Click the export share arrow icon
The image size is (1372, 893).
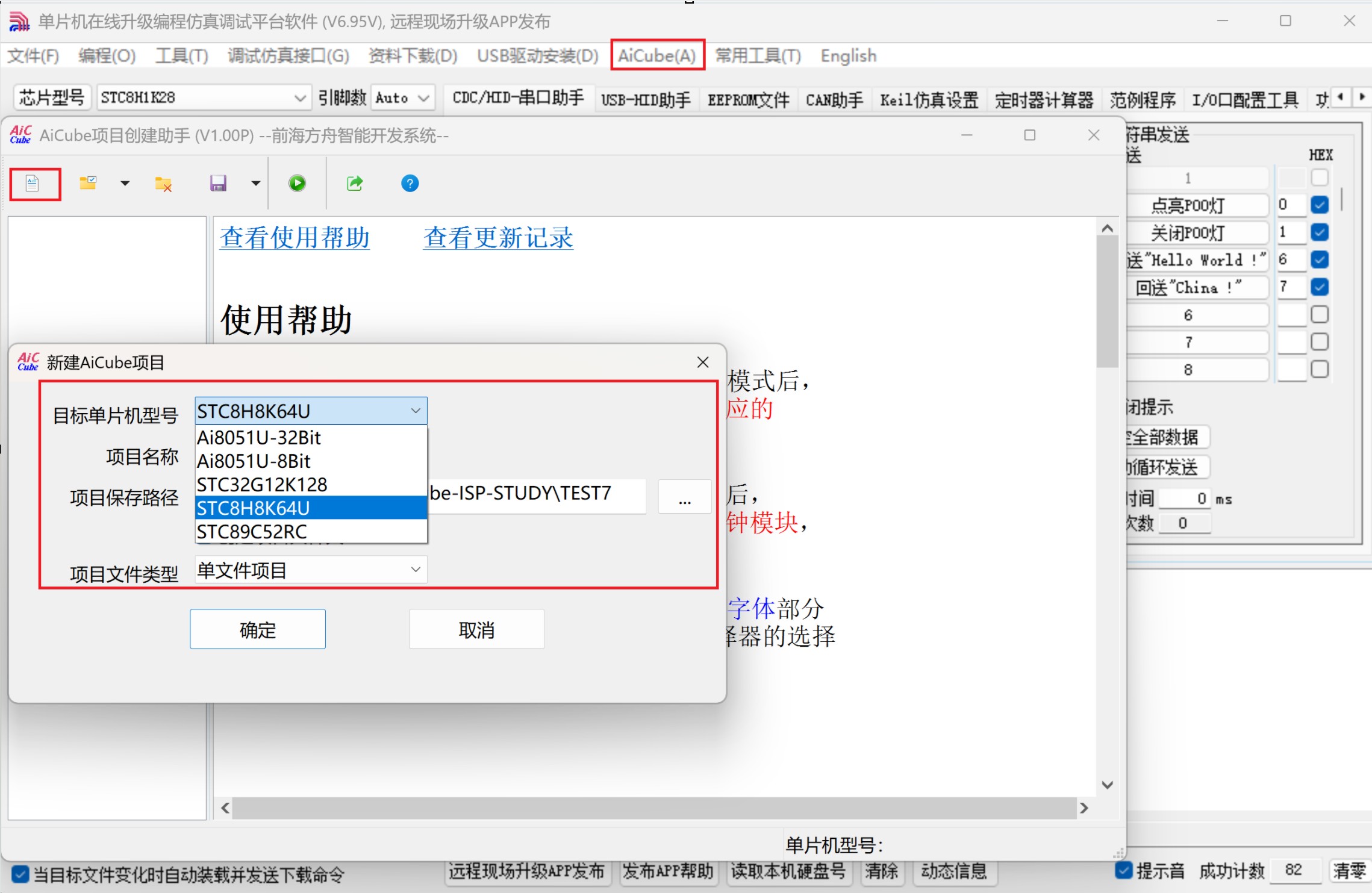click(355, 183)
